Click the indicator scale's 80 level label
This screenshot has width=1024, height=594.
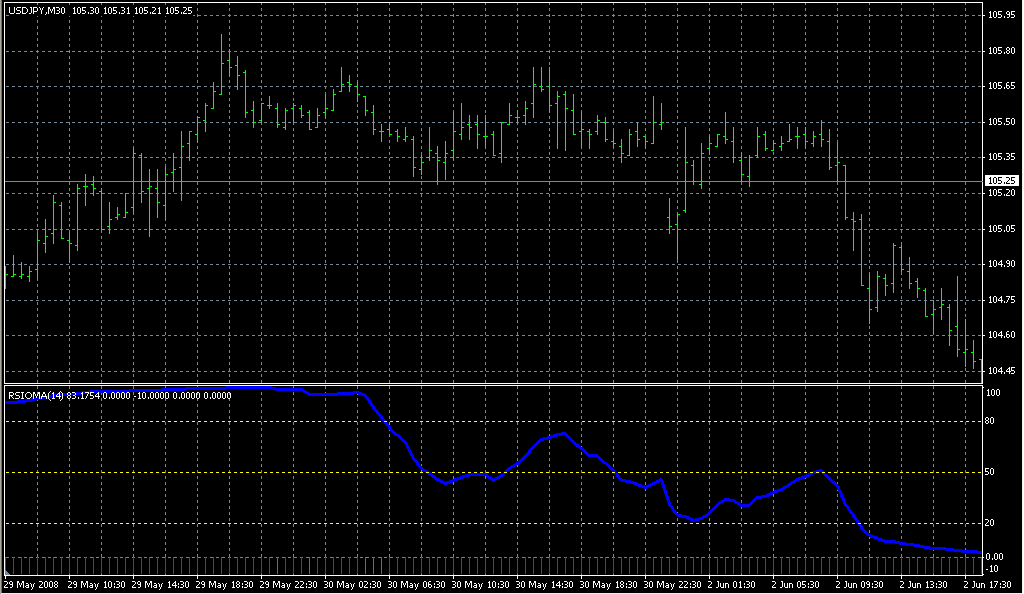point(993,421)
